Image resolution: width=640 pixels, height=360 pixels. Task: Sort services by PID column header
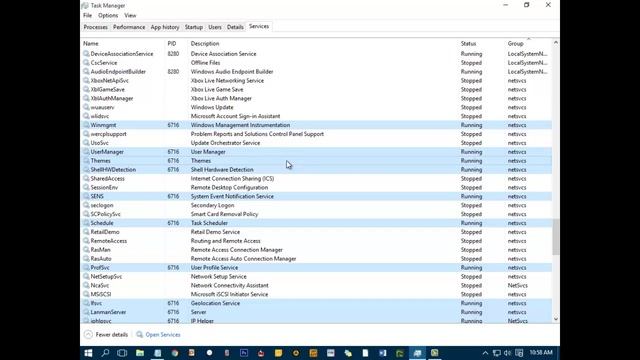tap(172, 43)
